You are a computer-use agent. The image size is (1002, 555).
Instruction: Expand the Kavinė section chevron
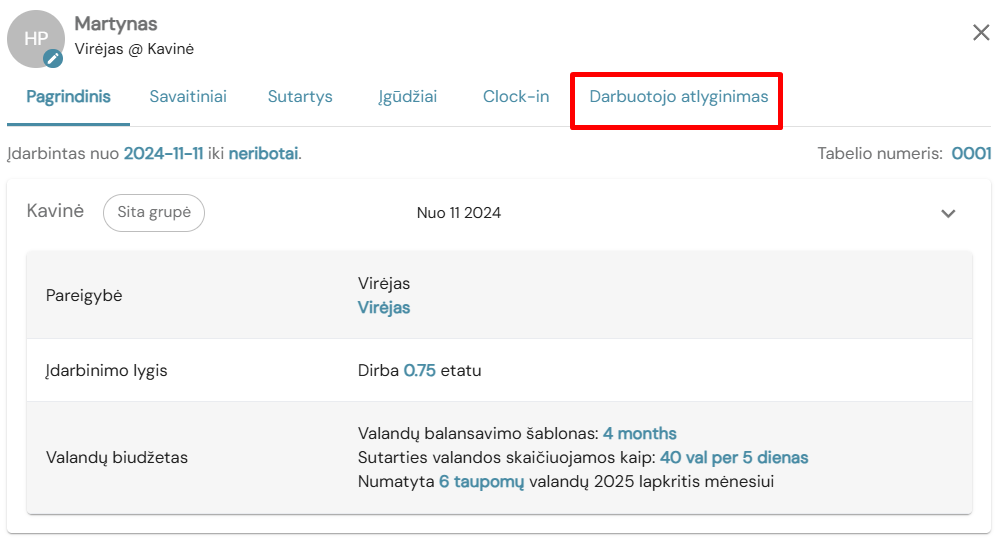(x=948, y=213)
